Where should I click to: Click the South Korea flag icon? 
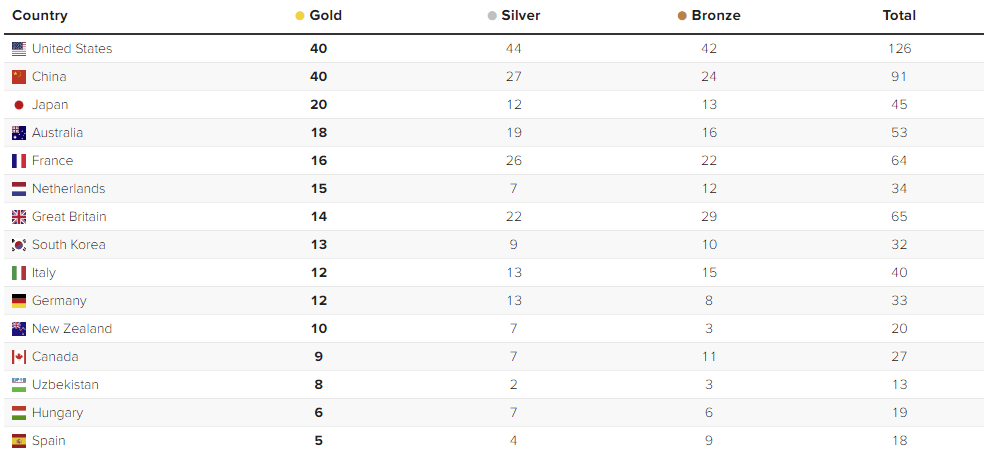click(x=19, y=245)
